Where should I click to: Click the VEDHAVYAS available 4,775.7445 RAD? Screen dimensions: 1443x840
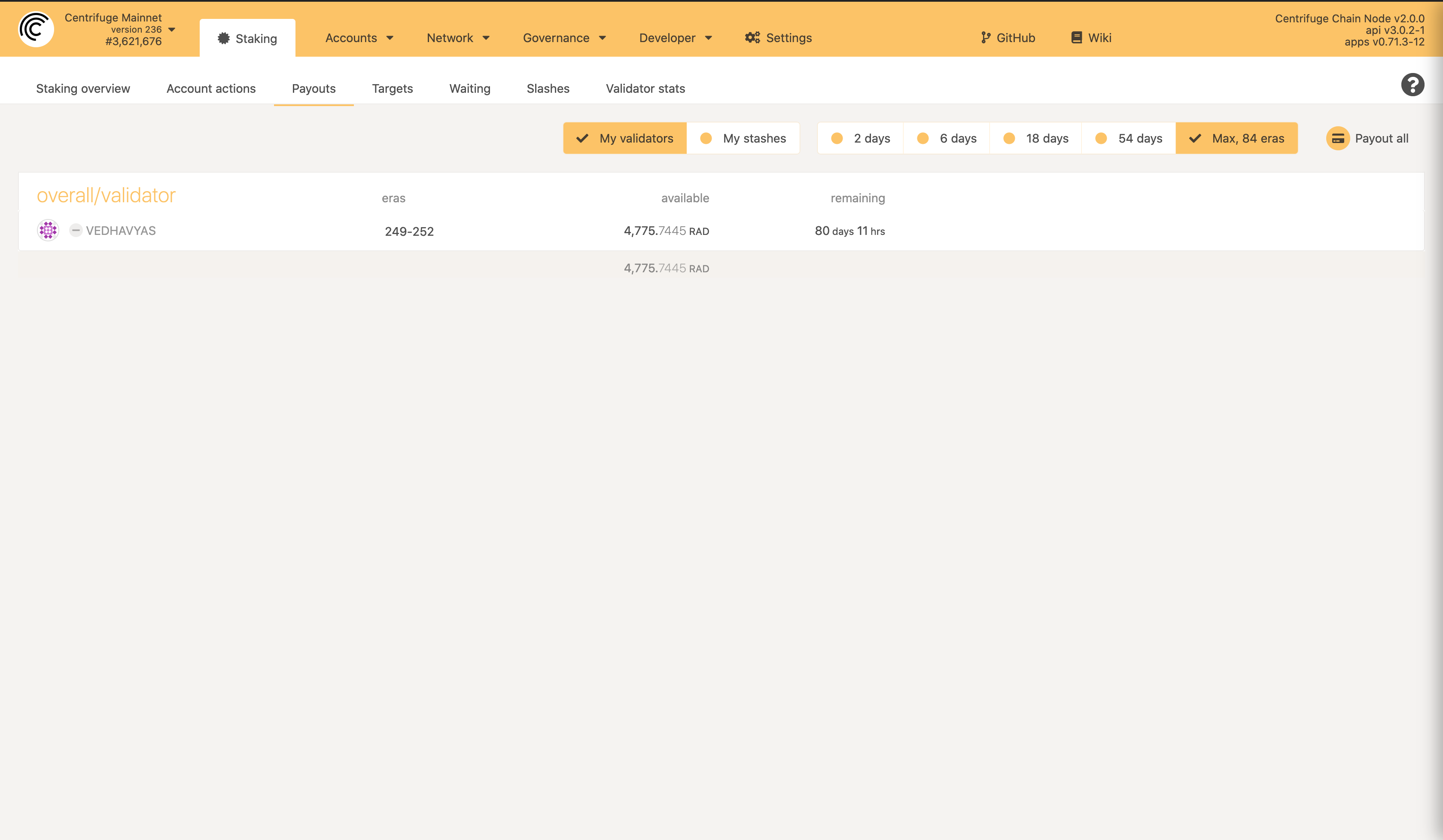(x=667, y=231)
